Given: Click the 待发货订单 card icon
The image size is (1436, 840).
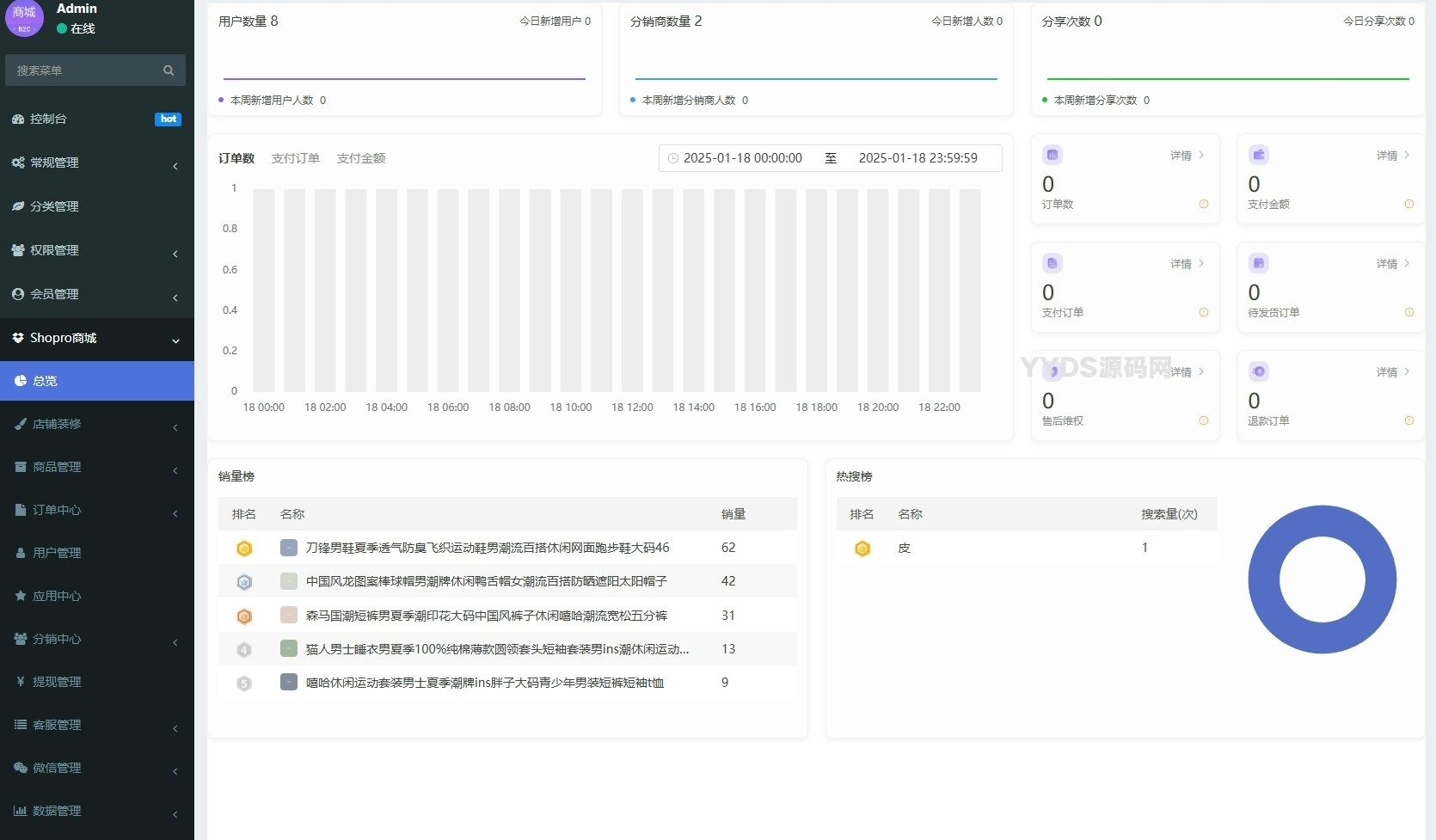Looking at the screenshot, I should (1259, 263).
